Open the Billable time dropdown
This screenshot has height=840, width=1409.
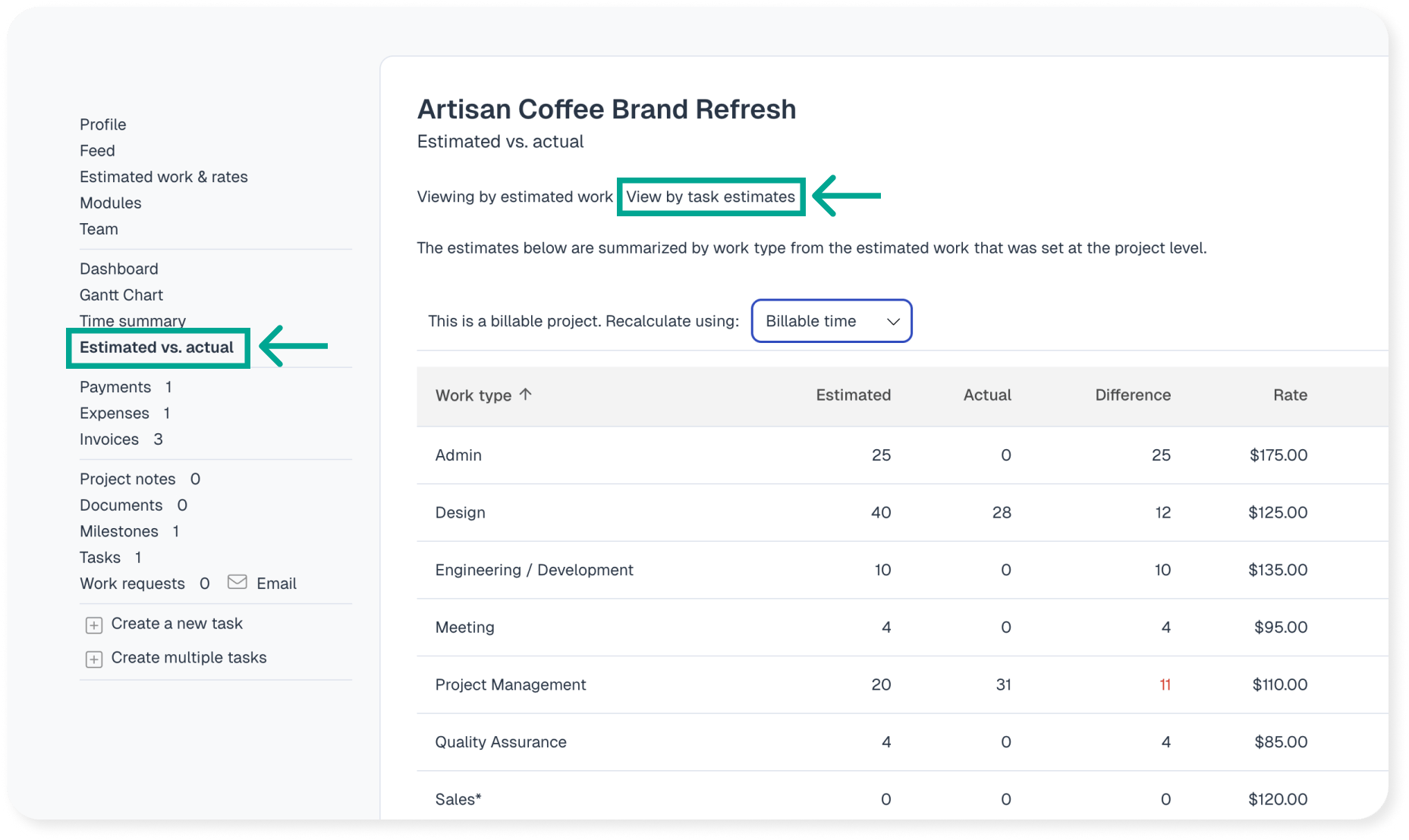pyautogui.click(x=831, y=321)
